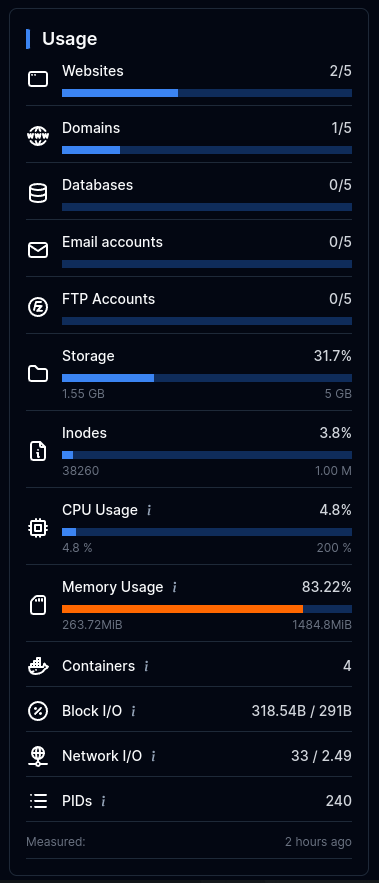Show the info hint next to Containers
This screenshot has width=379, height=883.
[146, 666]
